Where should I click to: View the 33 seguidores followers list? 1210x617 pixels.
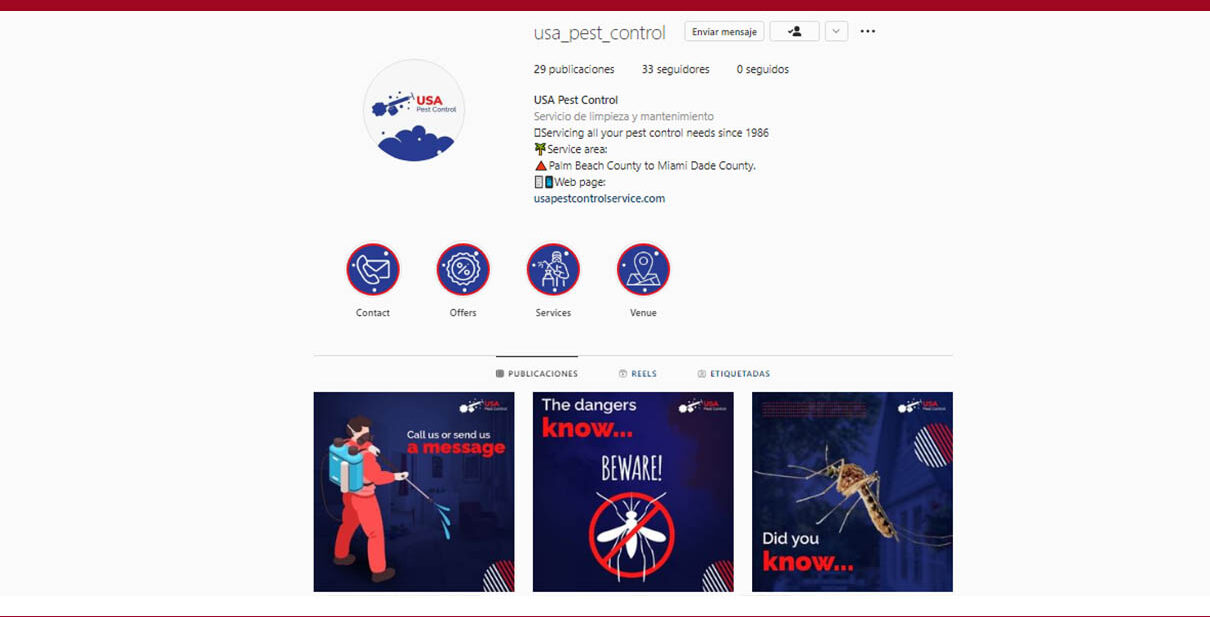pos(675,70)
